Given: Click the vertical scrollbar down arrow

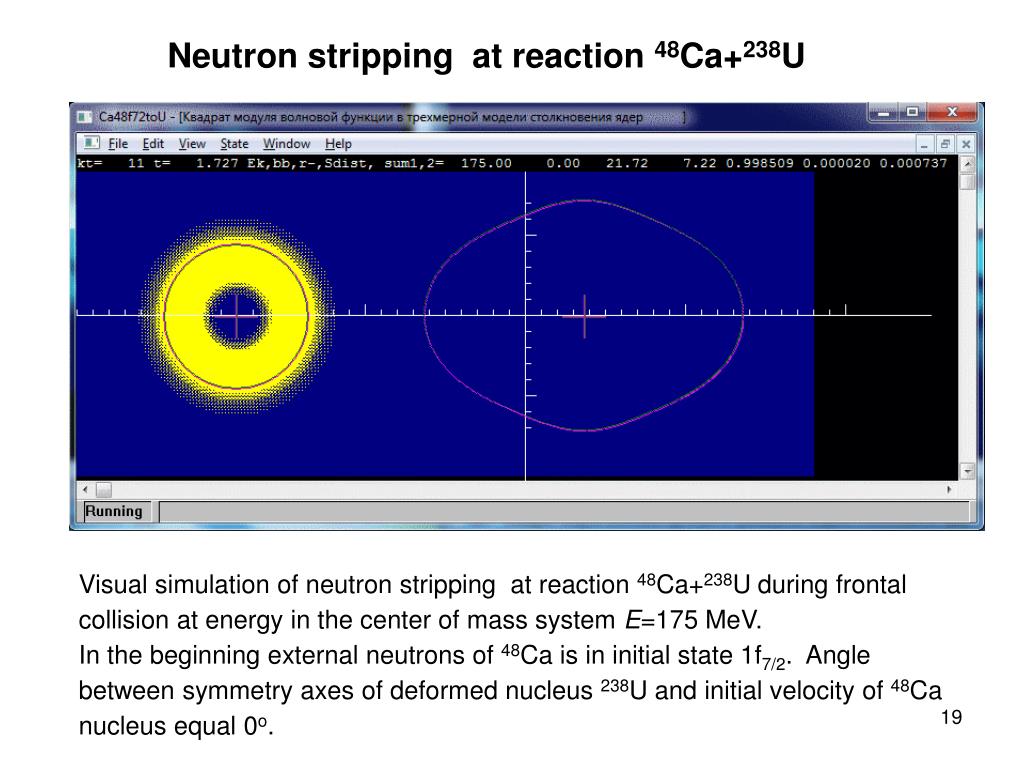Looking at the screenshot, I should click(968, 470).
